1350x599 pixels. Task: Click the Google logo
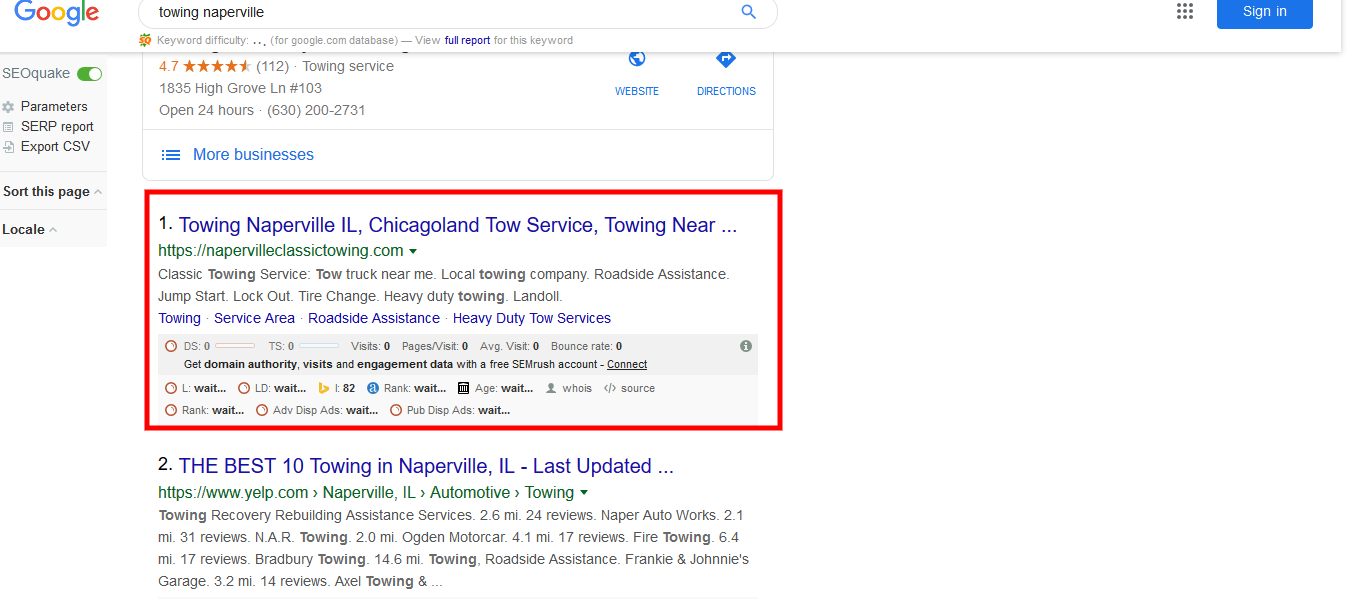pyautogui.click(x=56, y=12)
